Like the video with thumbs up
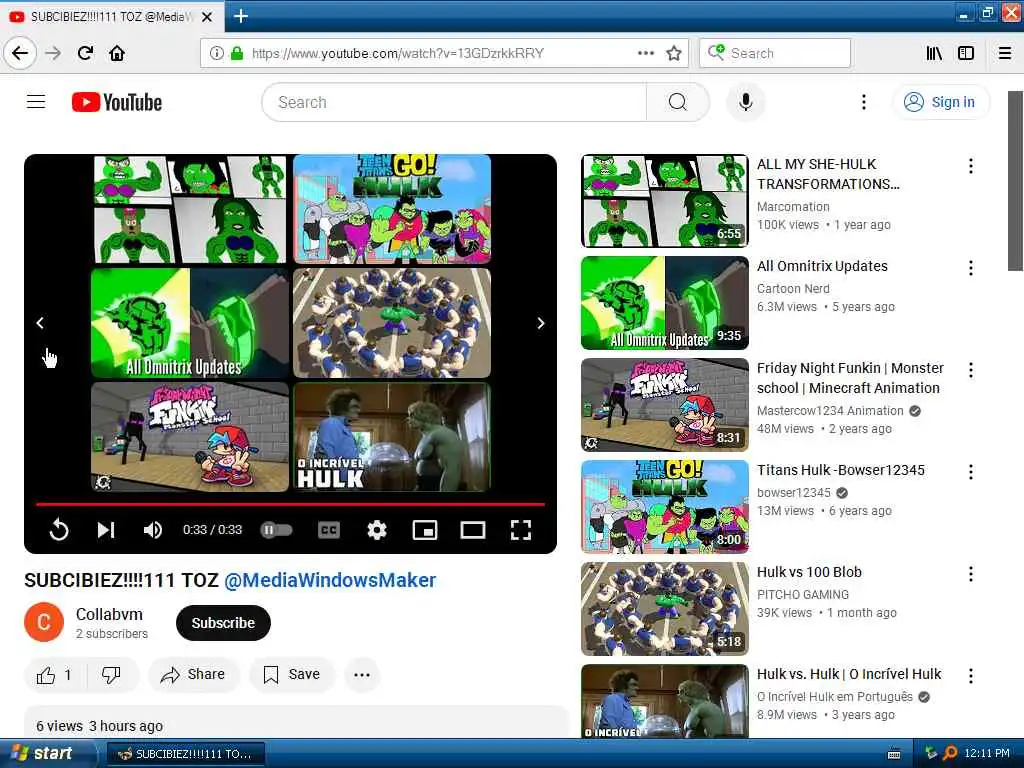 tap(54, 675)
